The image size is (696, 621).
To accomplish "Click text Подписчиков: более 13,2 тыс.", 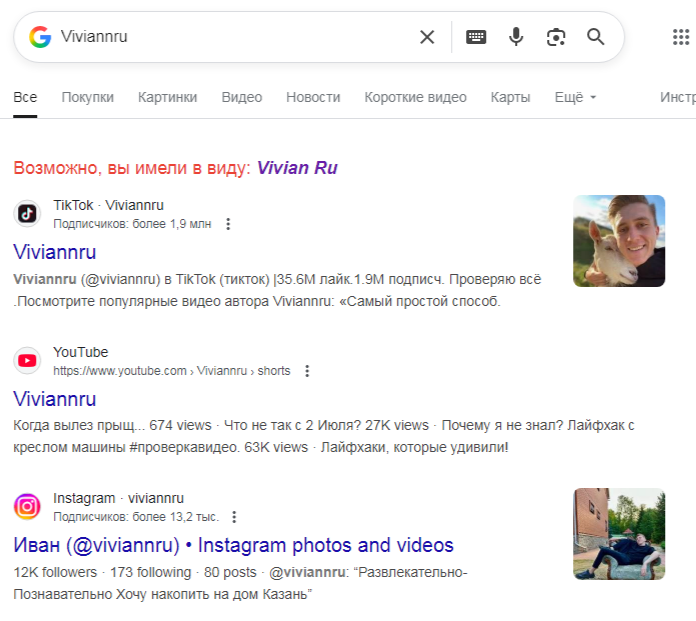I will click(x=136, y=517).
